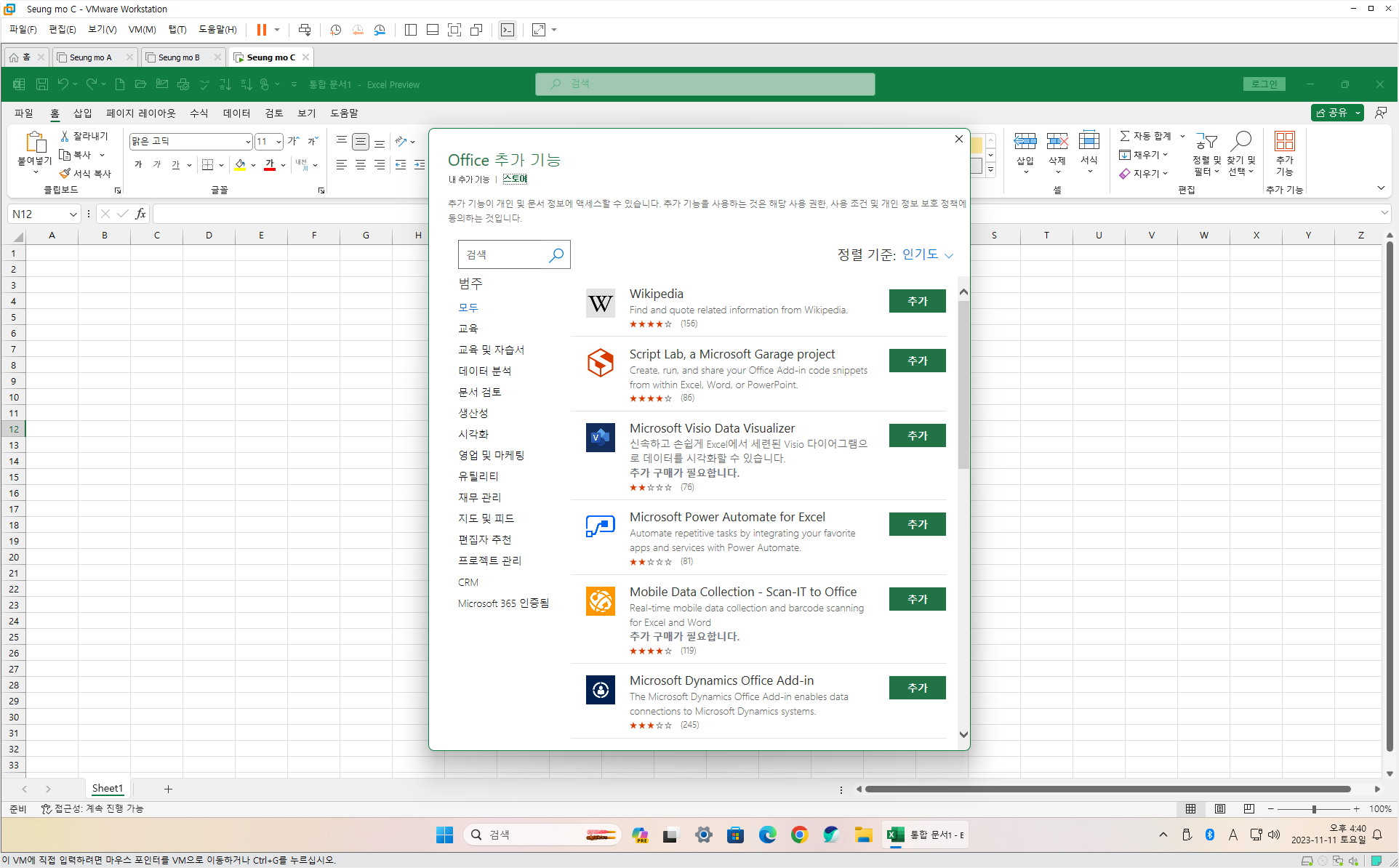
Task: Open Chrome from the Windows taskbar
Action: pos(799,835)
